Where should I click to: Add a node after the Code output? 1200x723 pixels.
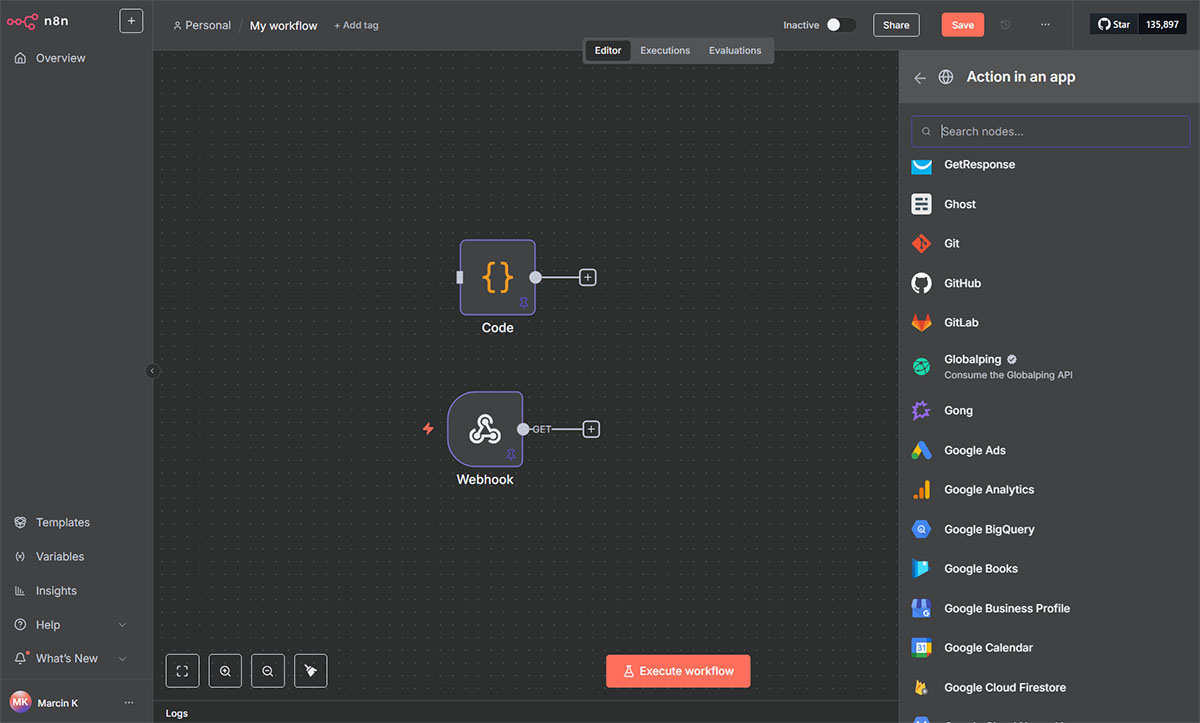coord(588,277)
